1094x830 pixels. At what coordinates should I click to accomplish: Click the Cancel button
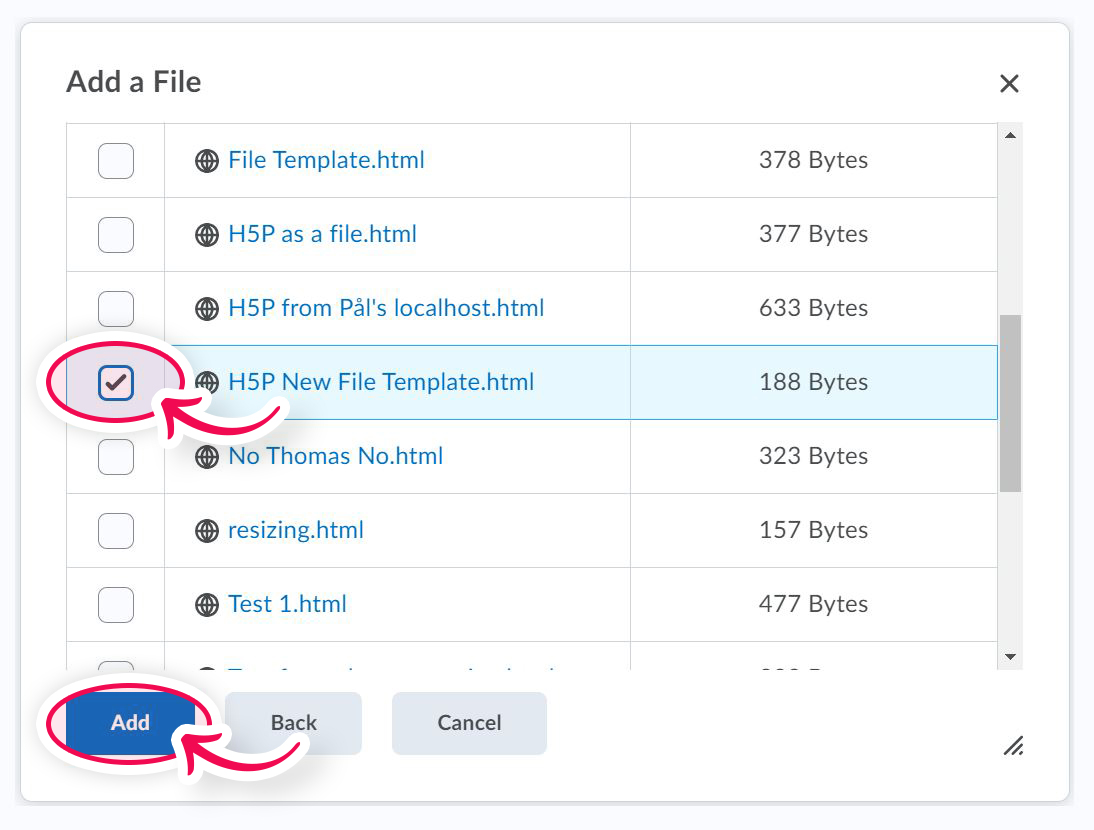[469, 723]
